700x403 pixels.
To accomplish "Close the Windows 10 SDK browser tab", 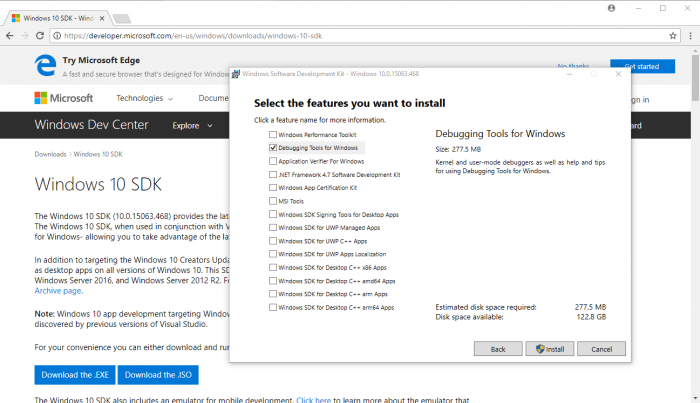I will [102, 18].
